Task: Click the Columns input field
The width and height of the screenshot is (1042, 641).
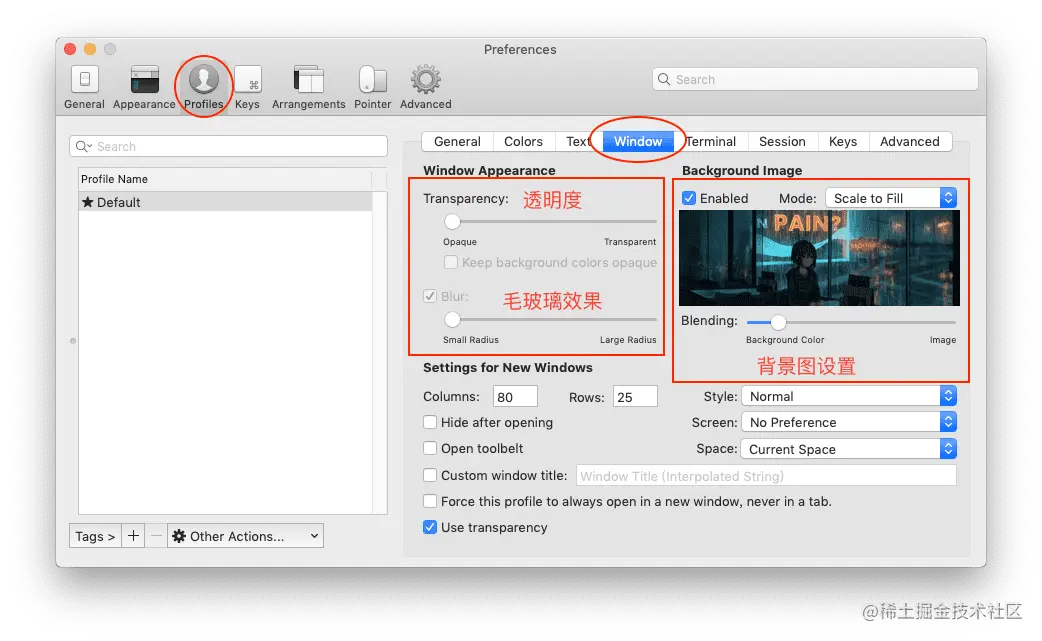Action: pos(515,397)
